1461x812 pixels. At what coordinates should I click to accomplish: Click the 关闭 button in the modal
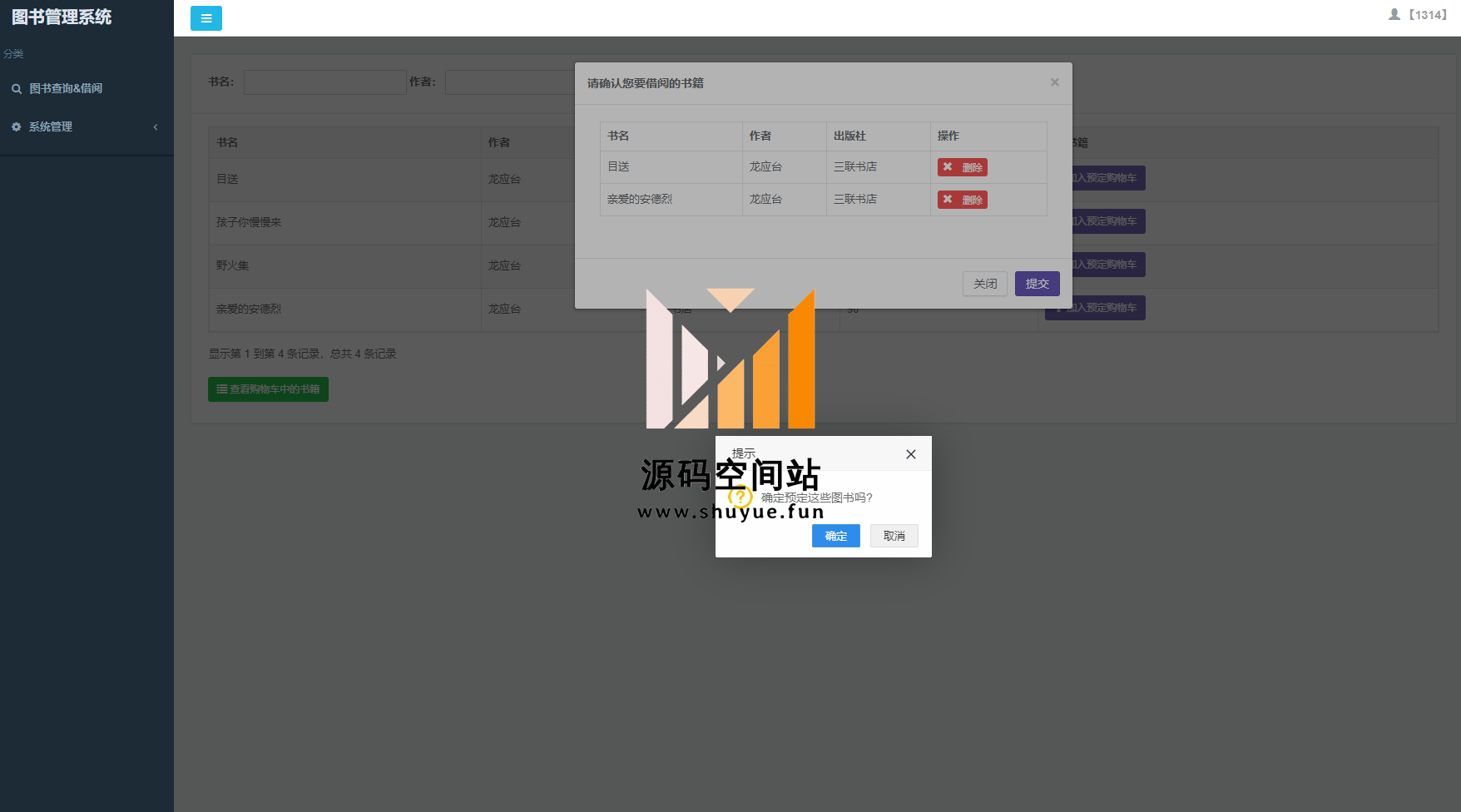click(x=985, y=284)
